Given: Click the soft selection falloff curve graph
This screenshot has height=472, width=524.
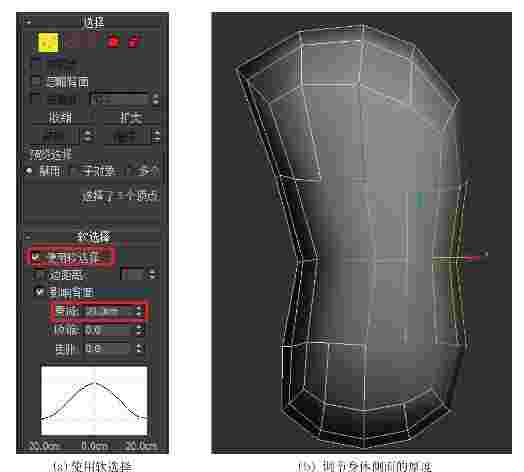Looking at the screenshot, I should pos(94,400).
